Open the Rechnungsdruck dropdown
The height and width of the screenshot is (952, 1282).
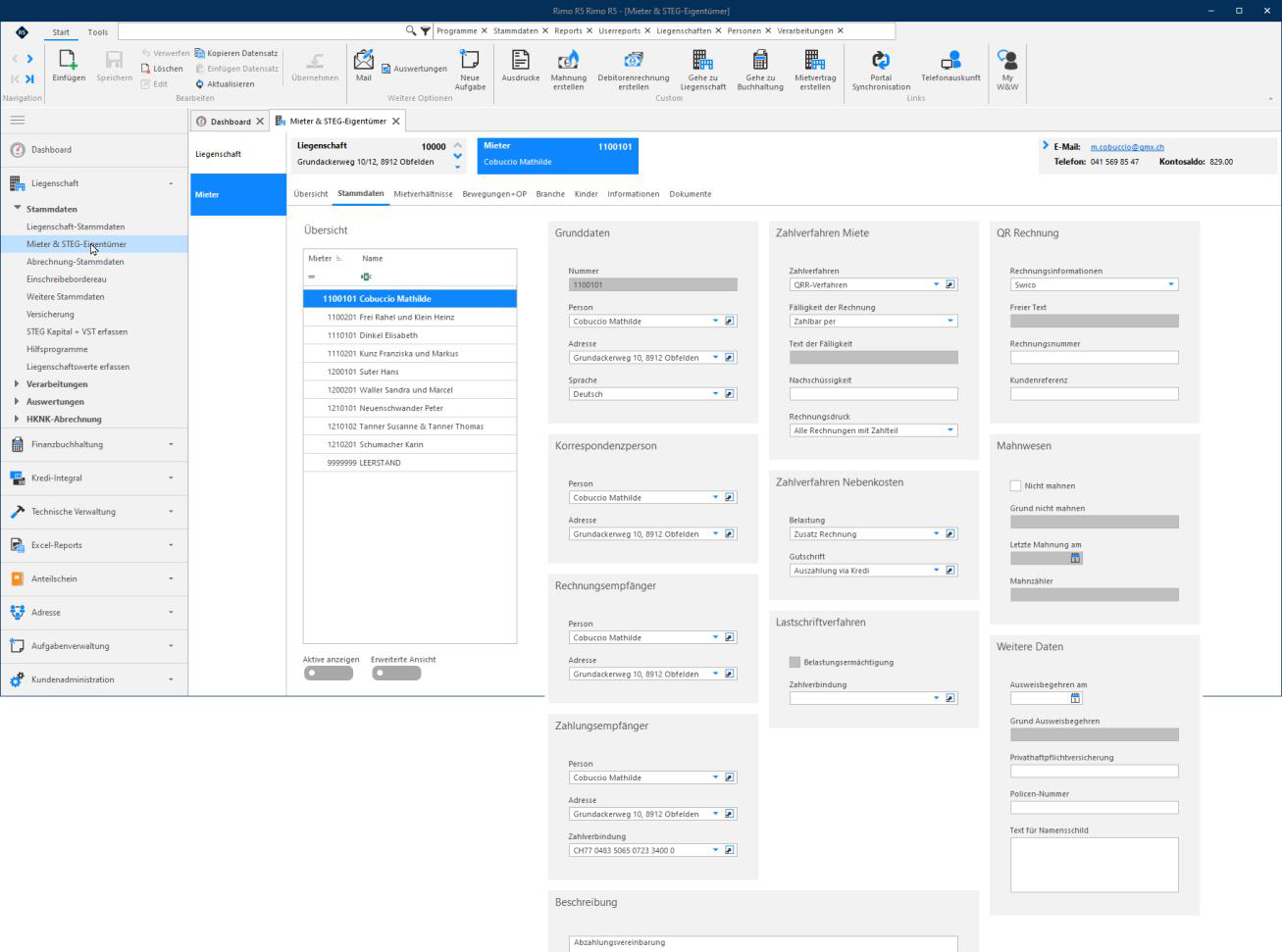coord(950,430)
